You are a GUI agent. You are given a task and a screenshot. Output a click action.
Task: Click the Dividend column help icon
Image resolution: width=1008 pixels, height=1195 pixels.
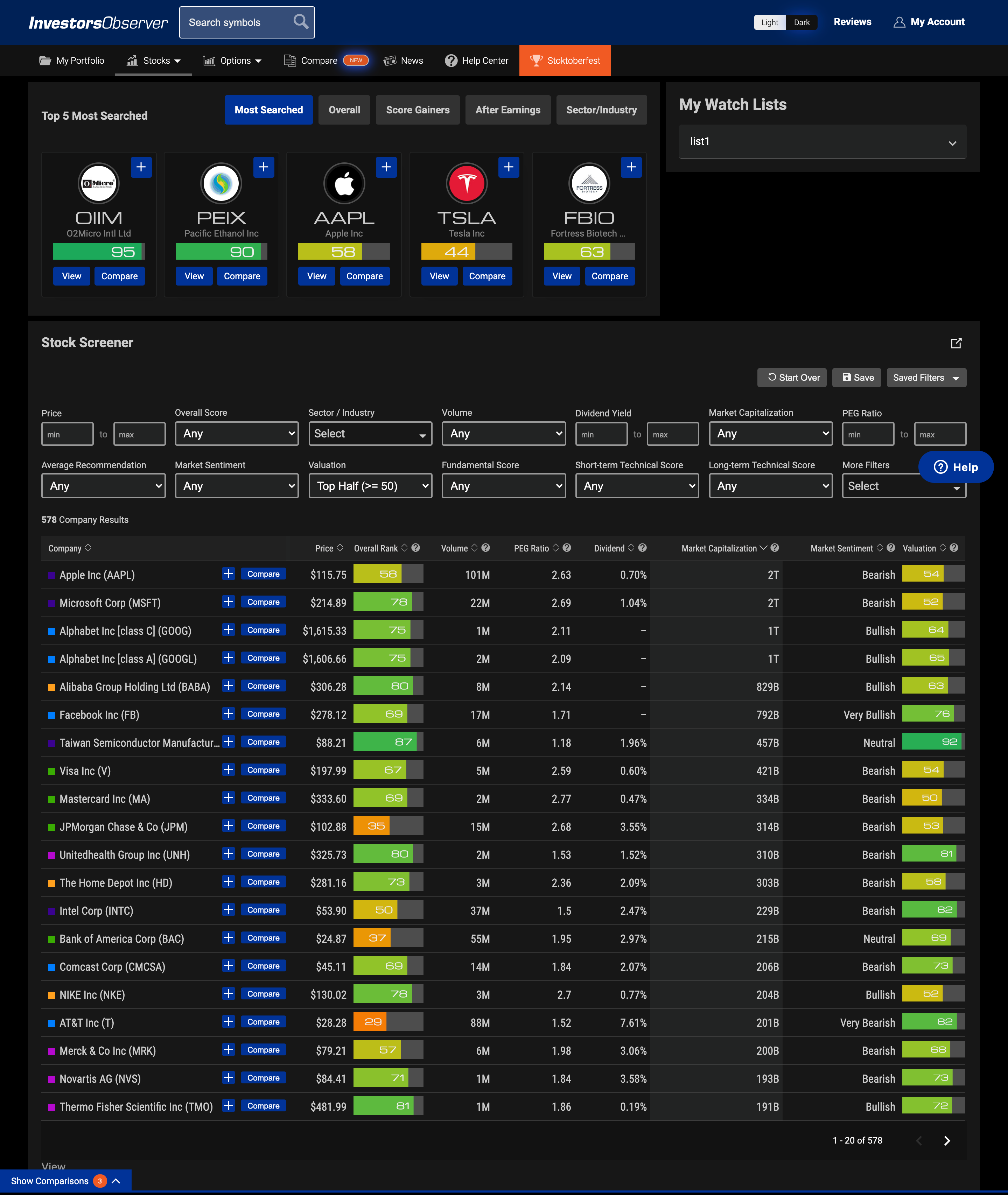point(642,548)
